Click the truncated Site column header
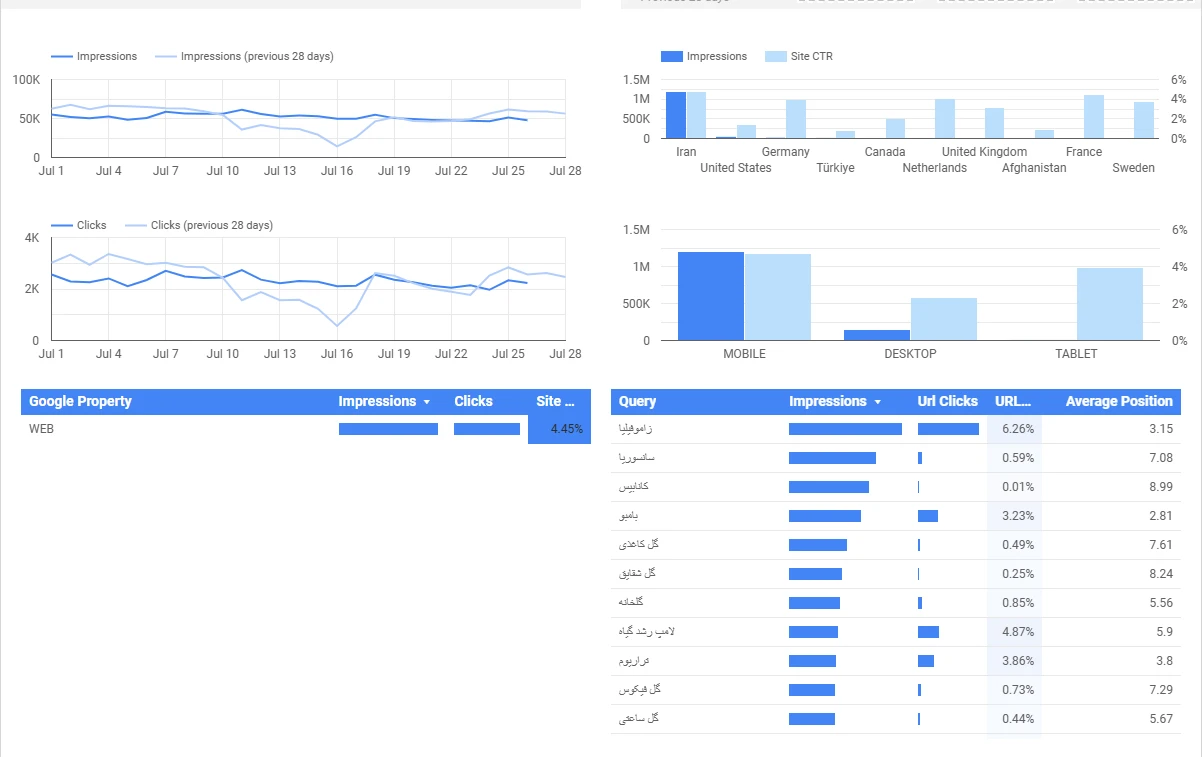The width and height of the screenshot is (1202, 757). [556, 401]
